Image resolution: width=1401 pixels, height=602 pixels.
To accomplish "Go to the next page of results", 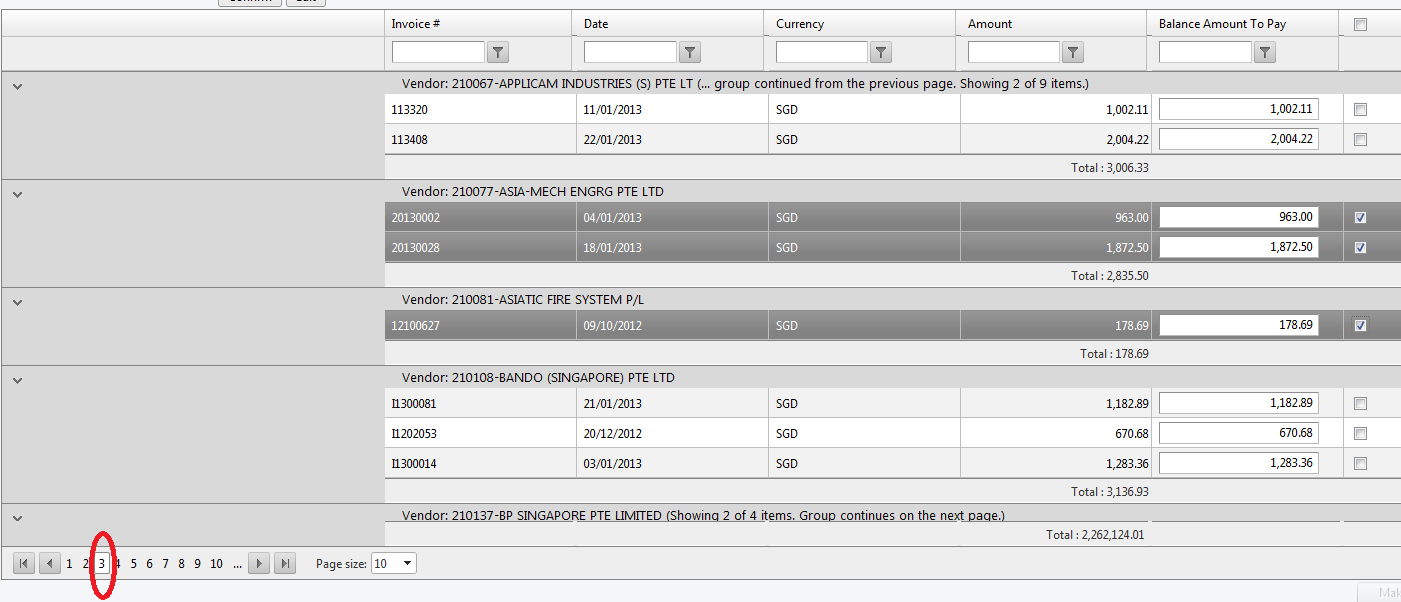I will (x=259, y=564).
